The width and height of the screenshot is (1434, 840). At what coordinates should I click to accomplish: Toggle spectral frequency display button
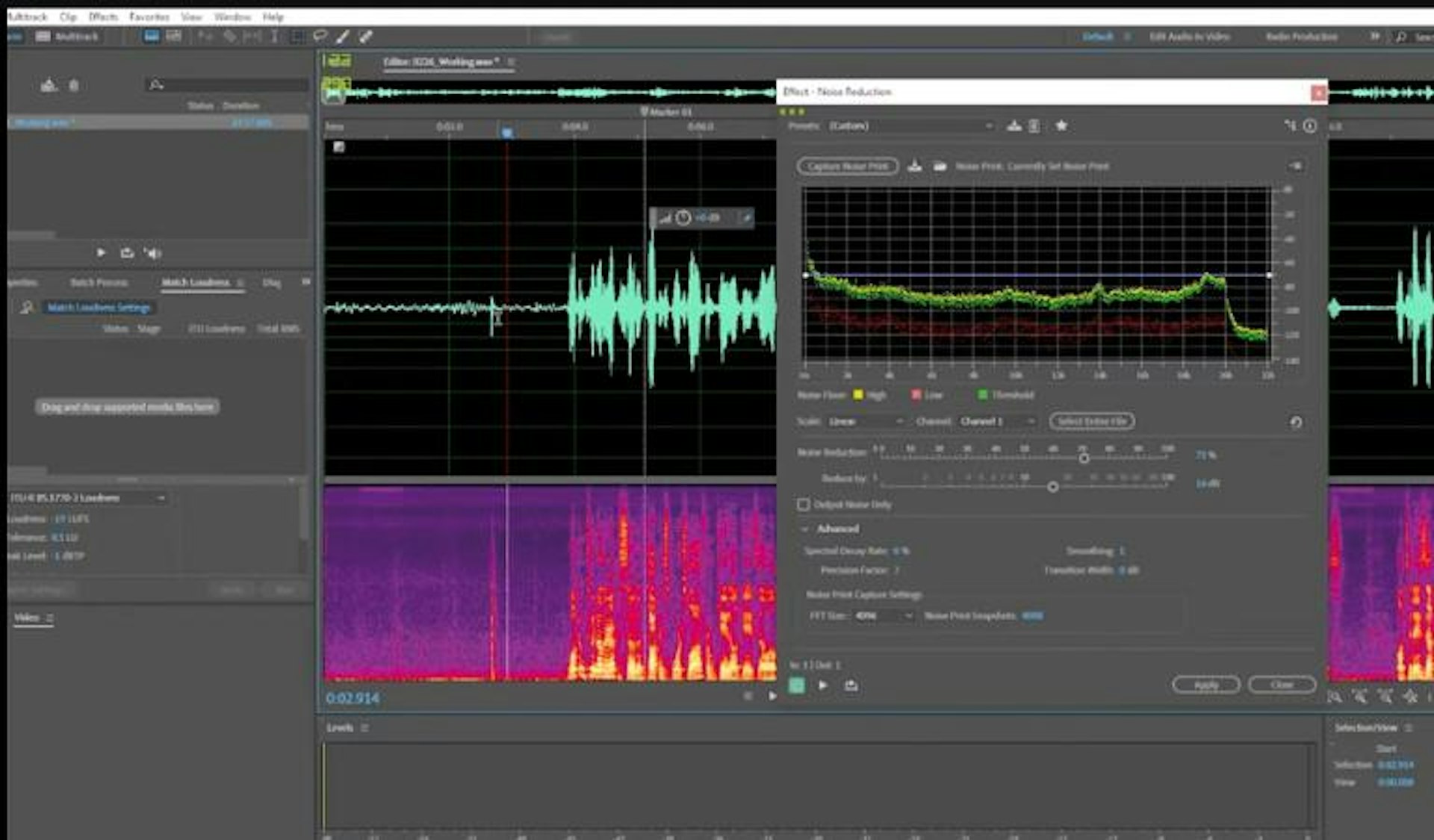tap(151, 36)
